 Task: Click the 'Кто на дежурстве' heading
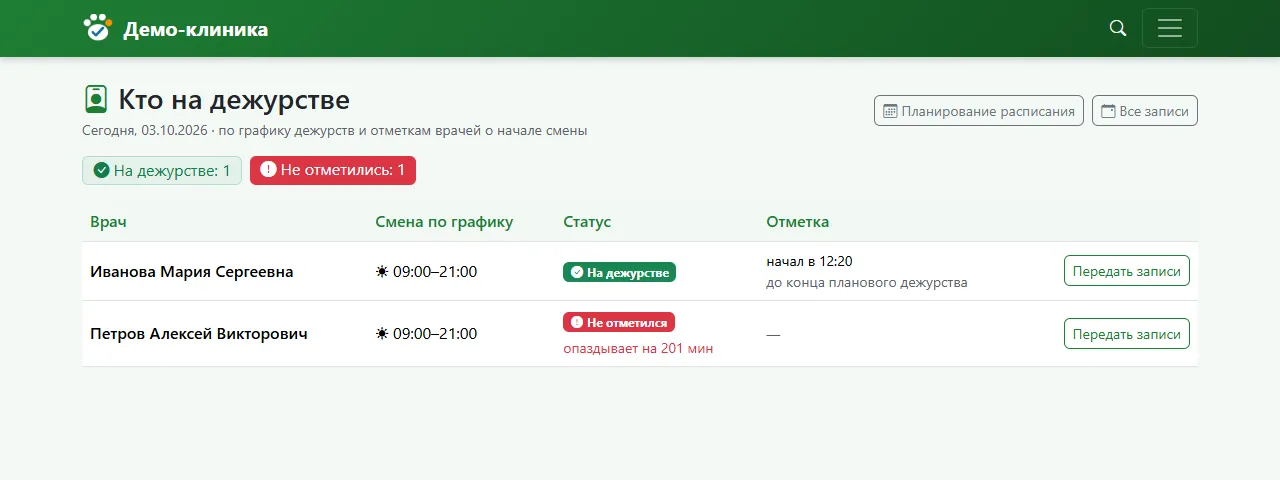tap(234, 100)
